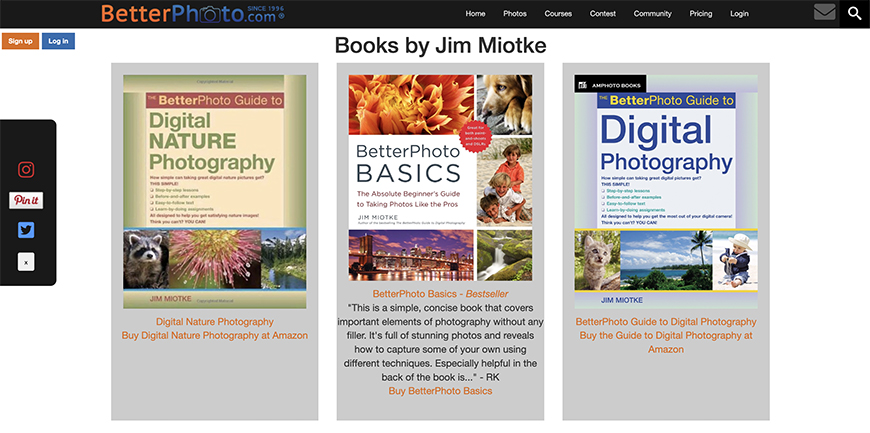
Task: Click the RK review quote text
Action: click(x=441, y=343)
